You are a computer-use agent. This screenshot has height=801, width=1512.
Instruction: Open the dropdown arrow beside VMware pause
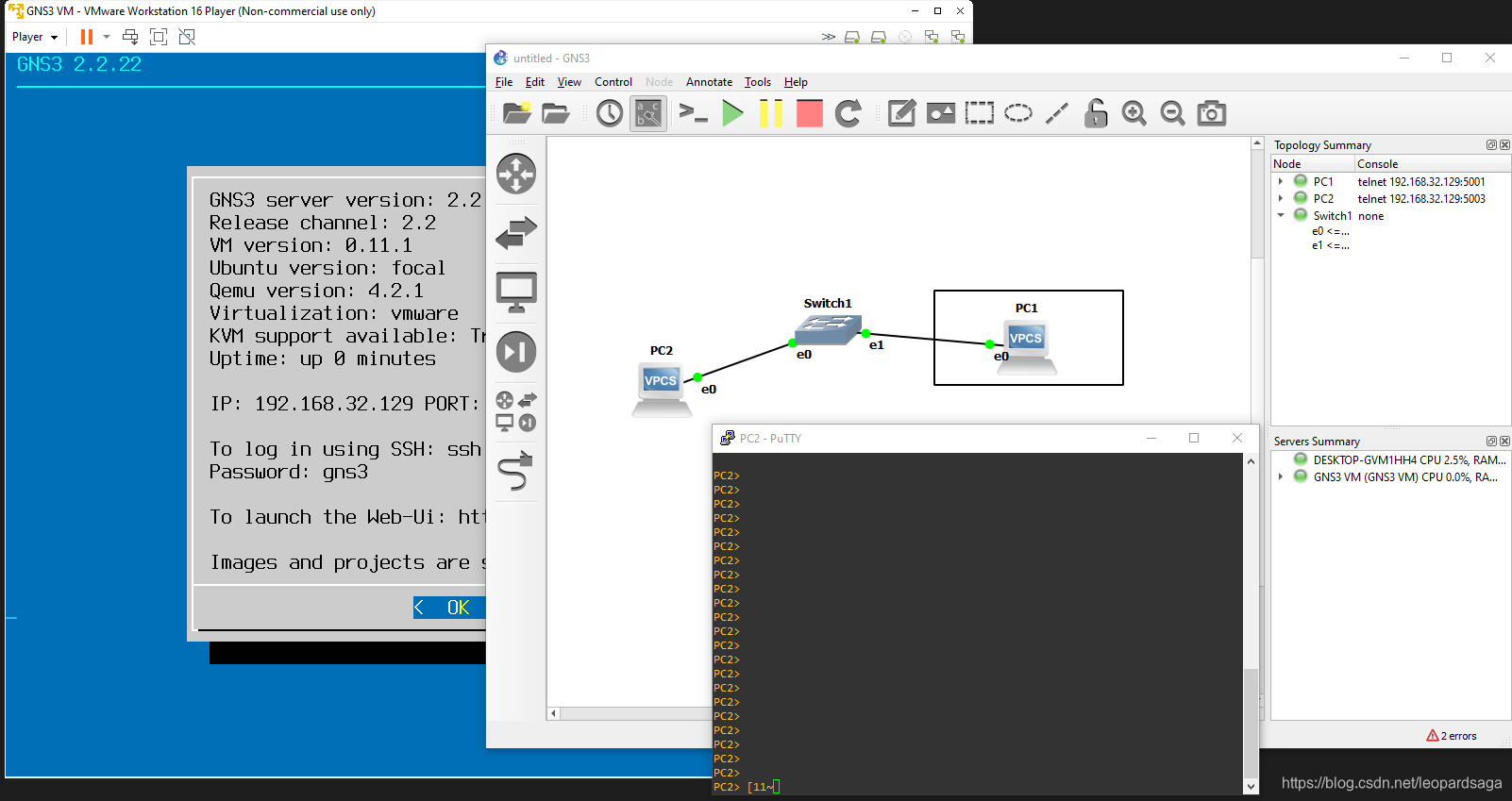[x=107, y=37]
